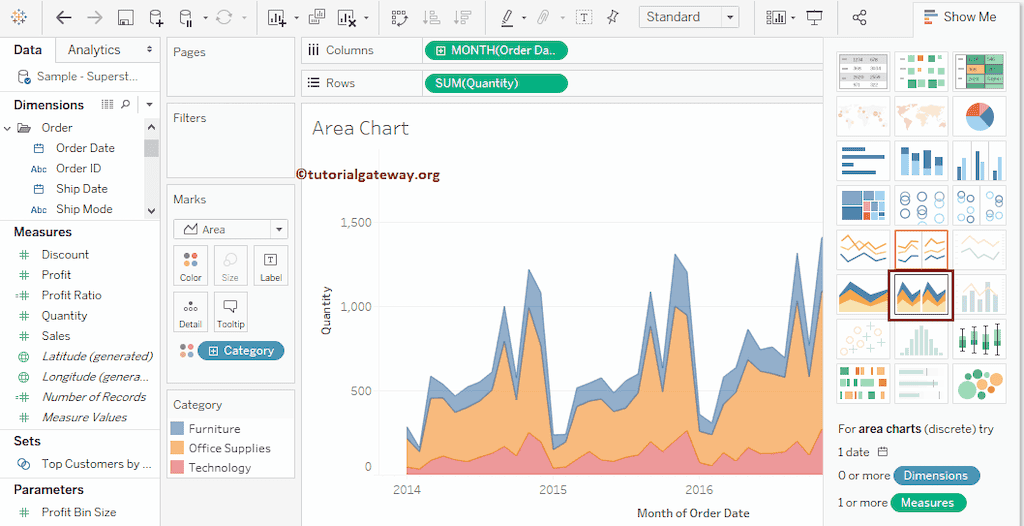This screenshot has width=1024, height=526.
Task: Switch to the Analytics tab
Action: [x=94, y=50]
